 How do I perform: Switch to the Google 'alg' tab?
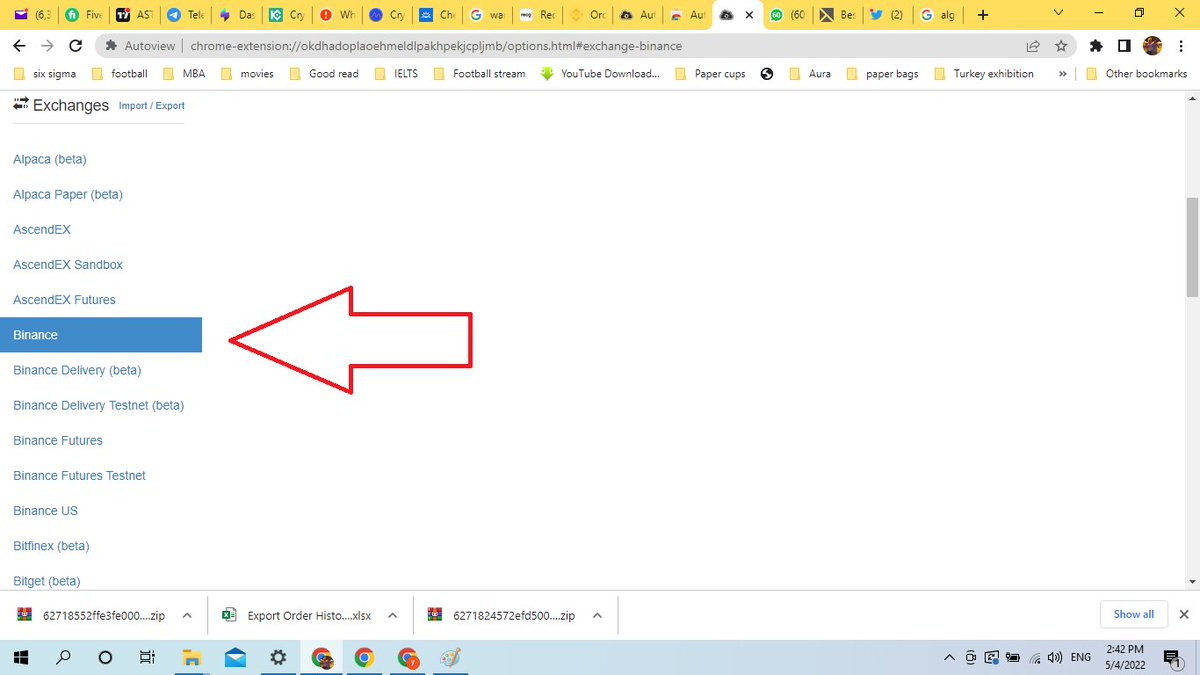[x=938, y=15]
